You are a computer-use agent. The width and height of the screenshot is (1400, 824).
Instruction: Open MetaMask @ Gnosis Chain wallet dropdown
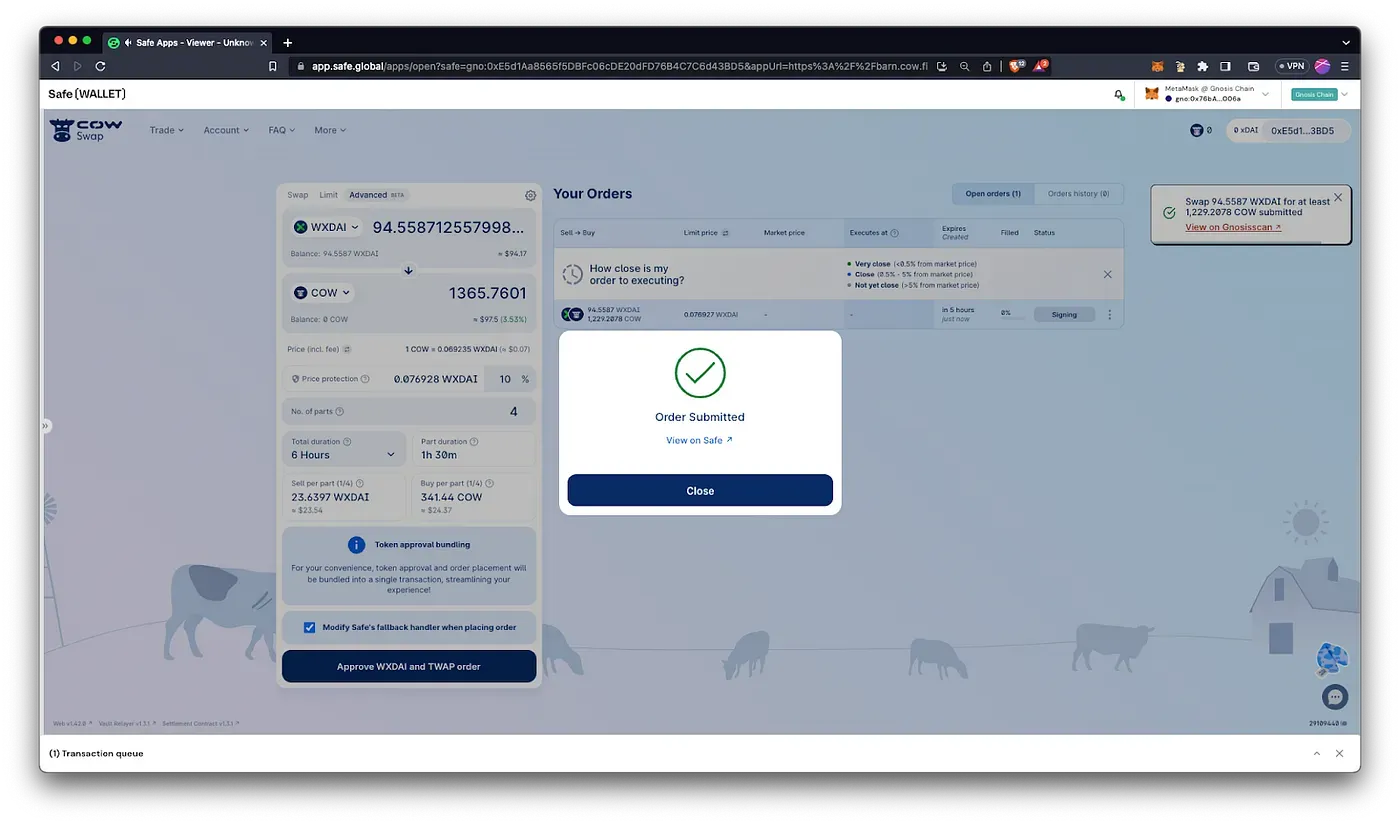(x=1207, y=94)
